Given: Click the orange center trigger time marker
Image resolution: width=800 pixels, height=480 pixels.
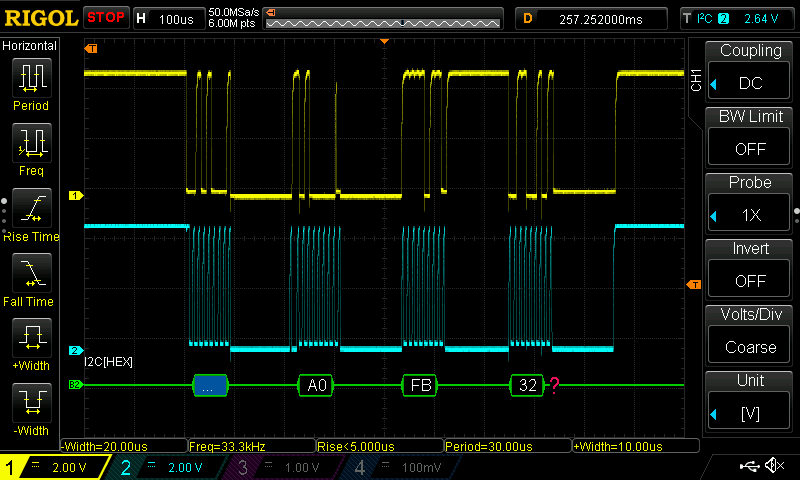Looking at the screenshot, I should click(385, 41).
